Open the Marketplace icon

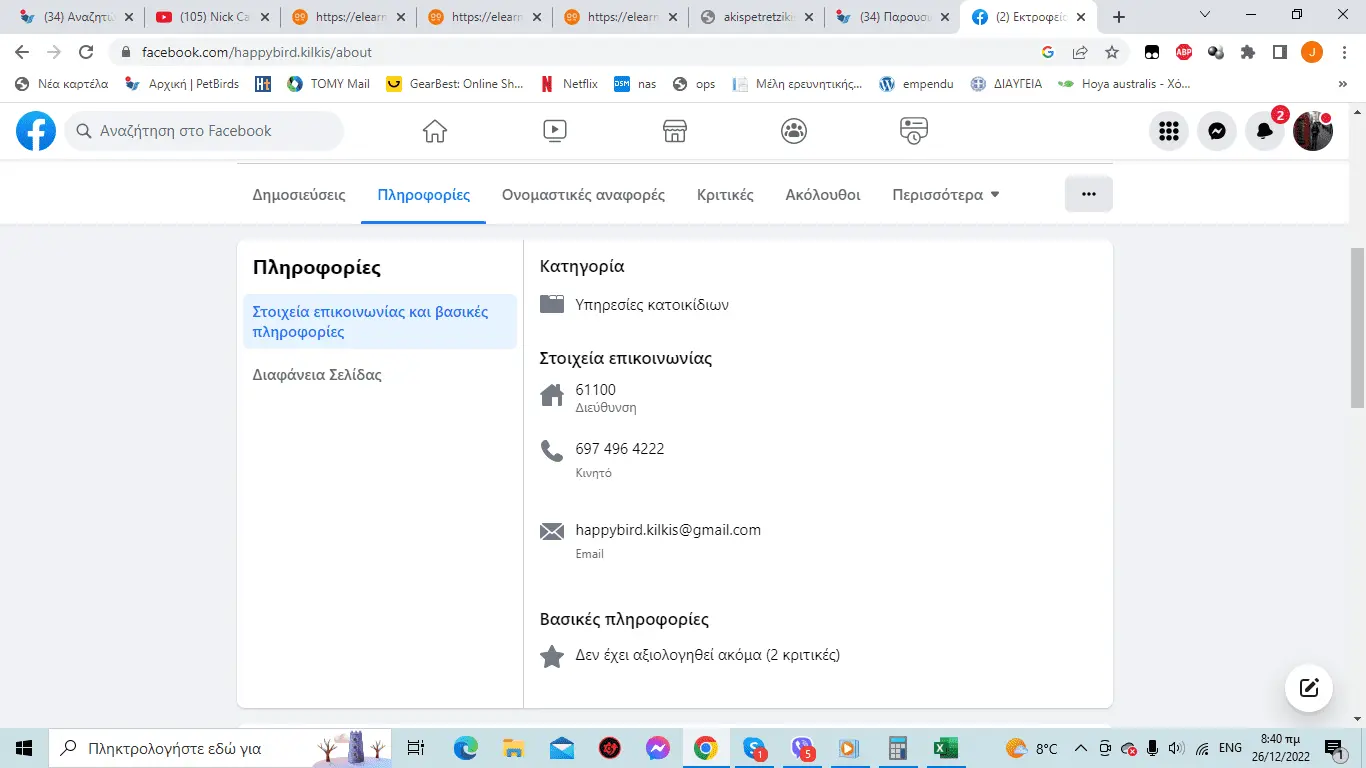pyautogui.click(x=675, y=131)
